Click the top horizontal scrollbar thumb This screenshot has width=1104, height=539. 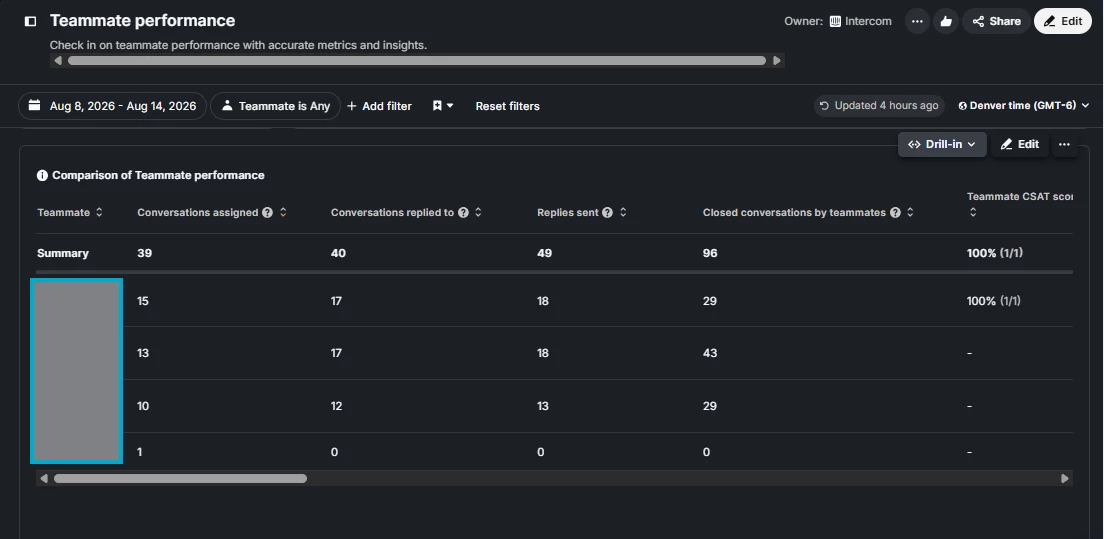pos(417,61)
